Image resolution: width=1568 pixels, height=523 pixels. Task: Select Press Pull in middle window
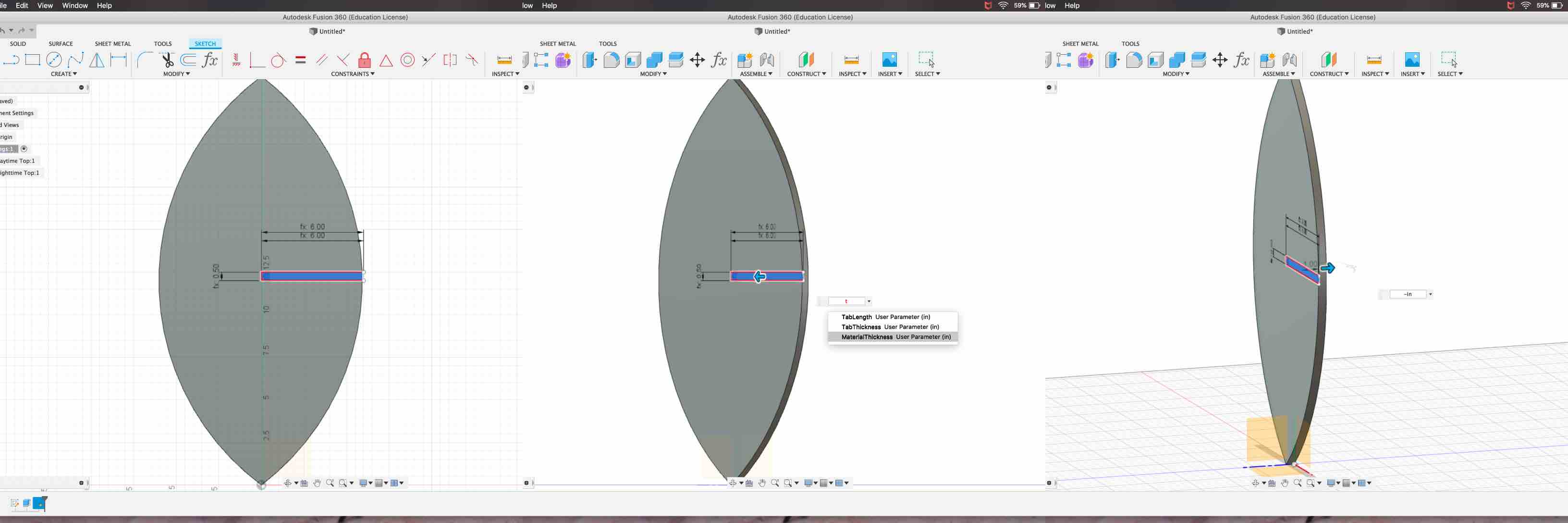589,60
